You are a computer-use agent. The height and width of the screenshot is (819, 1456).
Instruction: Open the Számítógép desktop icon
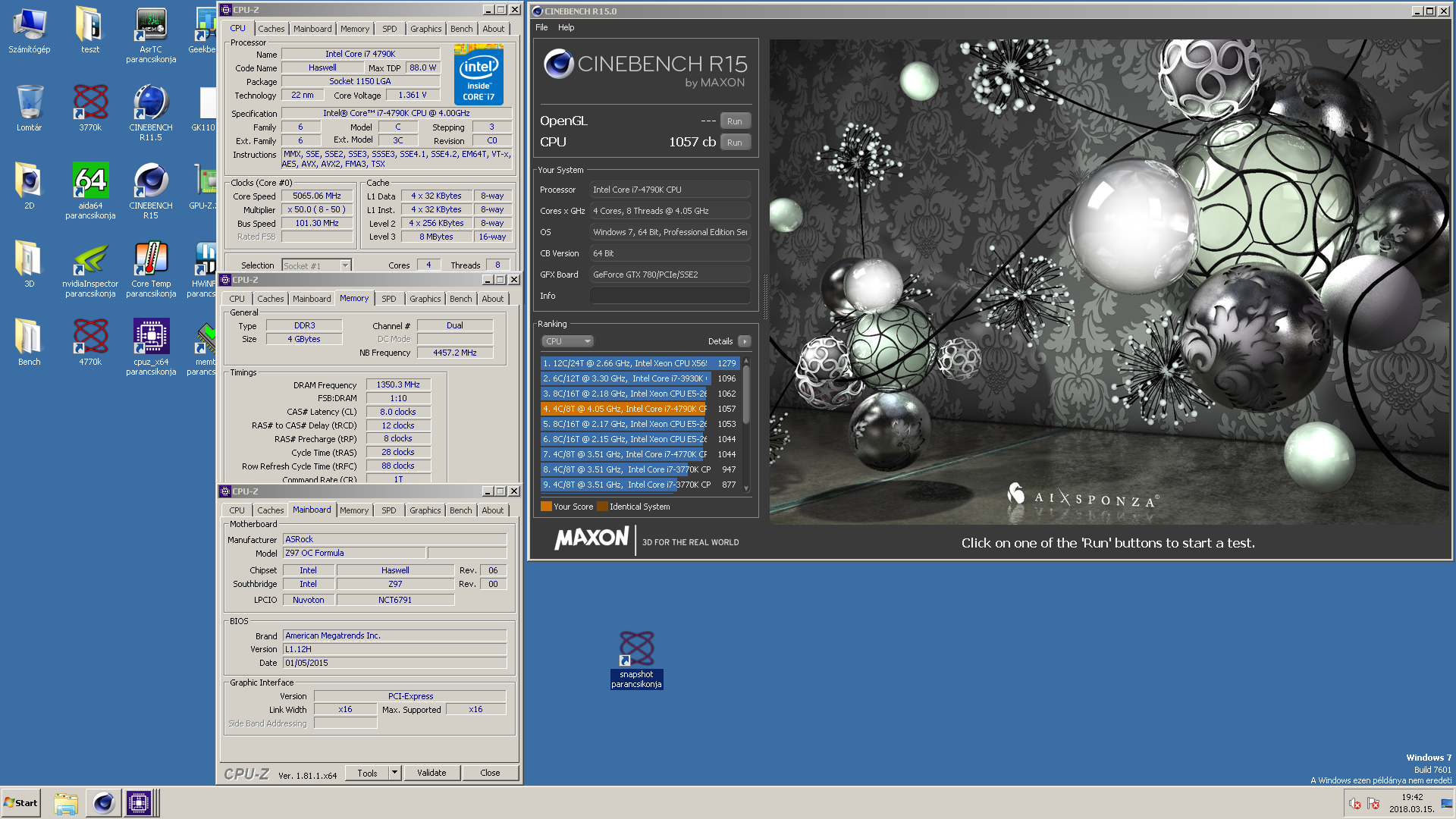(x=29, y=31)
